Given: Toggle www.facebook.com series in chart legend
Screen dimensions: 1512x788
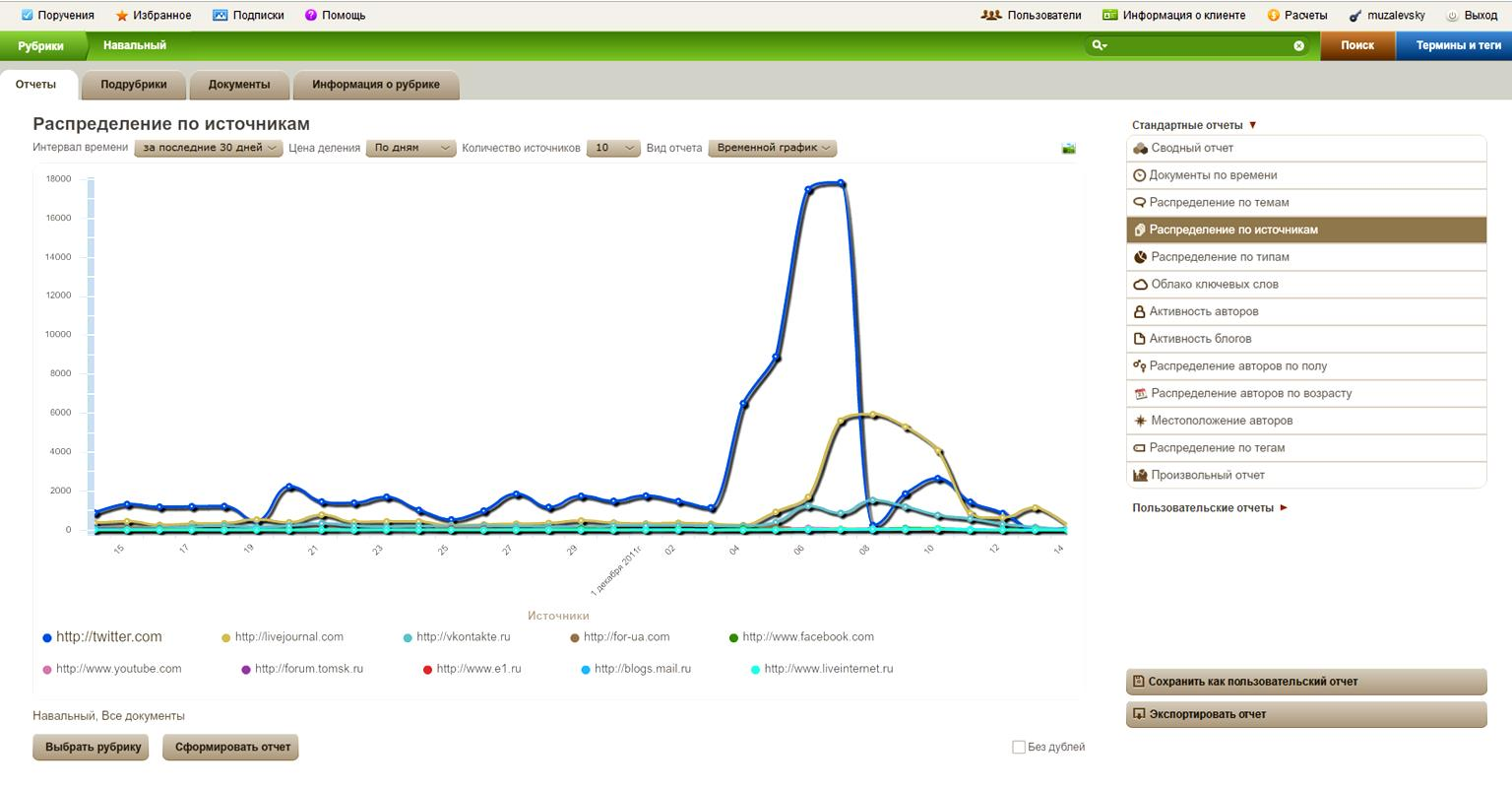Looking at the screenshot, I should tap(801, 637).
